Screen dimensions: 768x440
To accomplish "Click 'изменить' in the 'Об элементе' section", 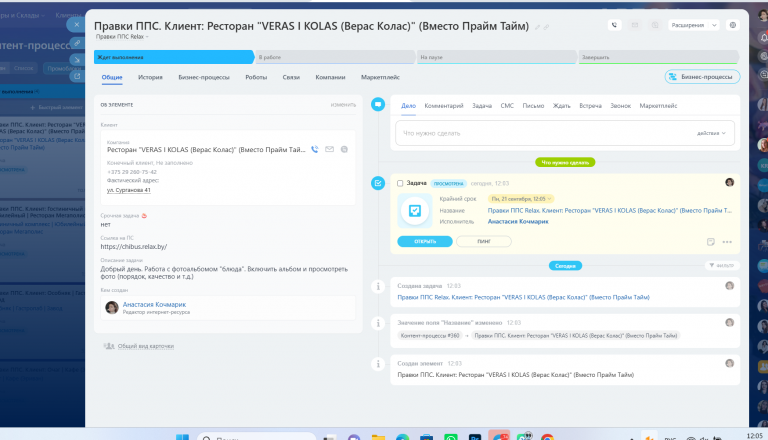I will point(343,105).
